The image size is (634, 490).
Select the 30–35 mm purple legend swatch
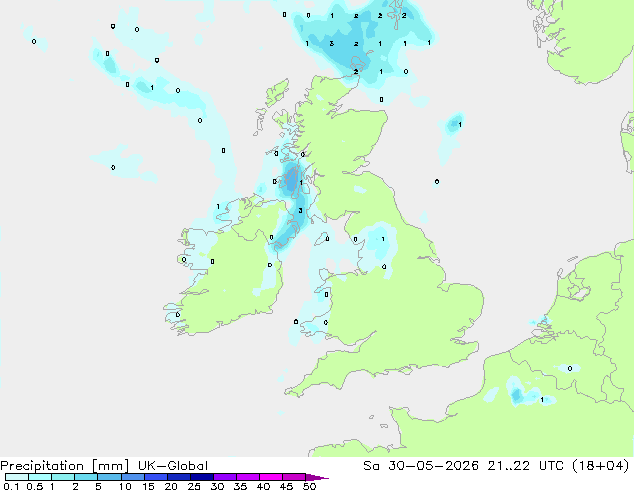click(x=224, y=477)
